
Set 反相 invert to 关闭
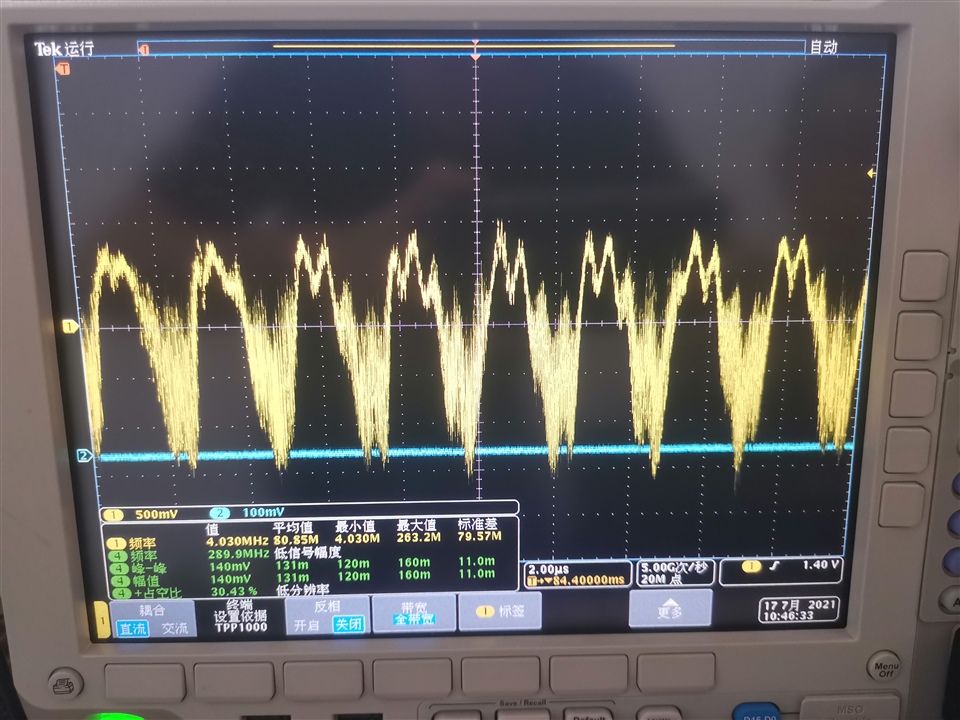click(x=349, y=624)
